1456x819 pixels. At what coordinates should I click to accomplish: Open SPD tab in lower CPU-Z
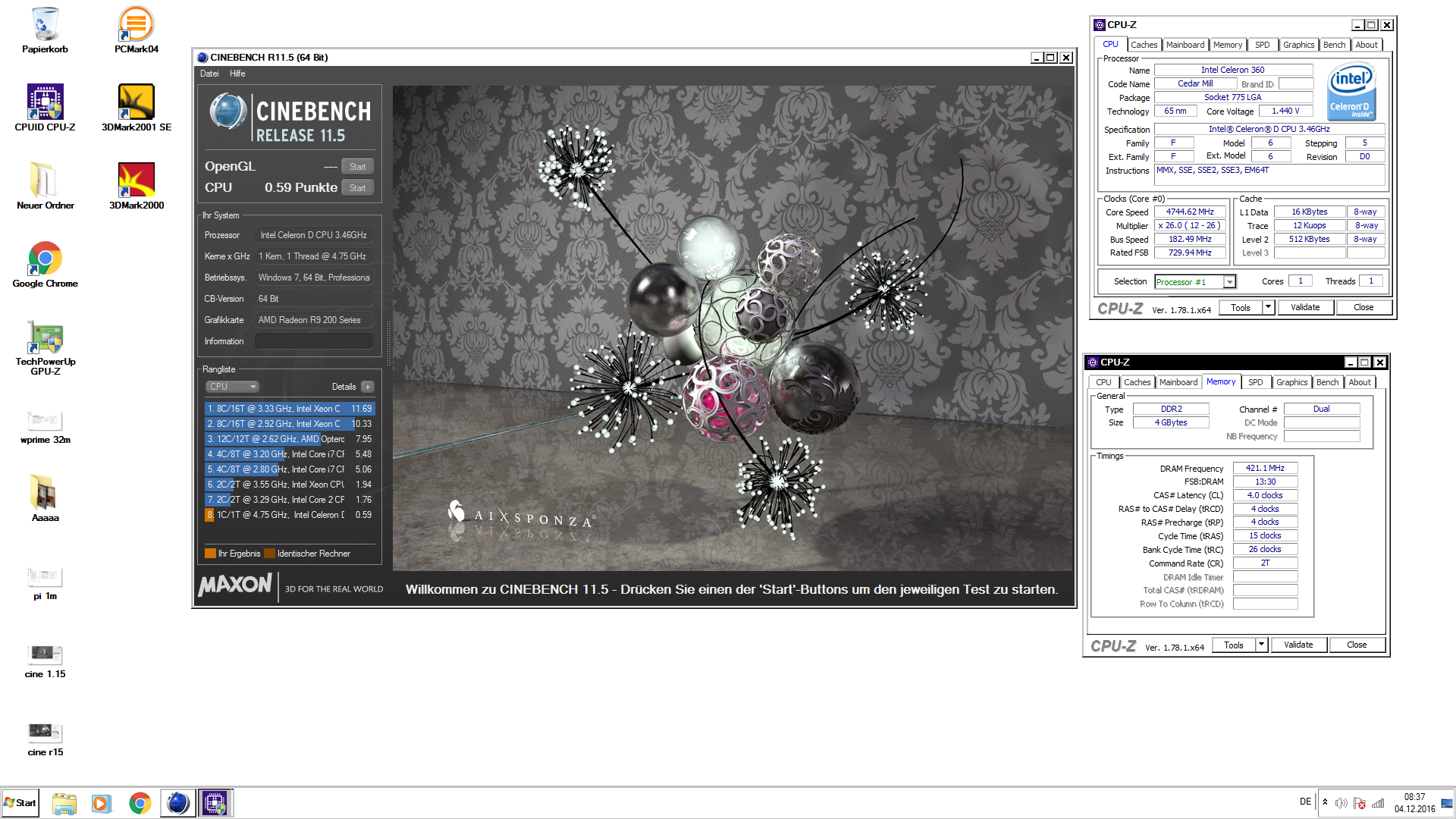coord(1255,382)
